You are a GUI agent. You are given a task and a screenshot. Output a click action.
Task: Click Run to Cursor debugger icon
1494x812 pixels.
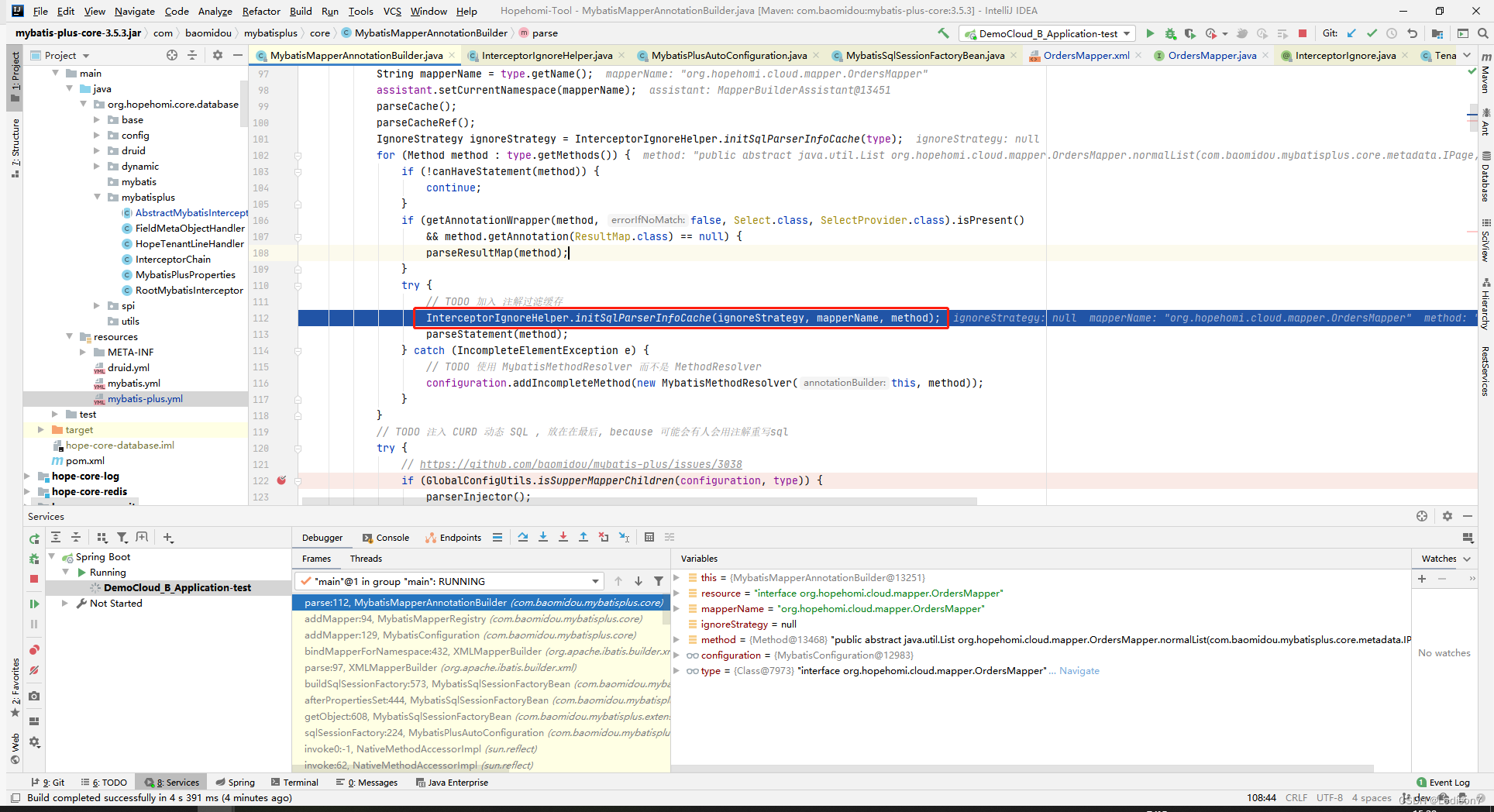pos(624,537)
